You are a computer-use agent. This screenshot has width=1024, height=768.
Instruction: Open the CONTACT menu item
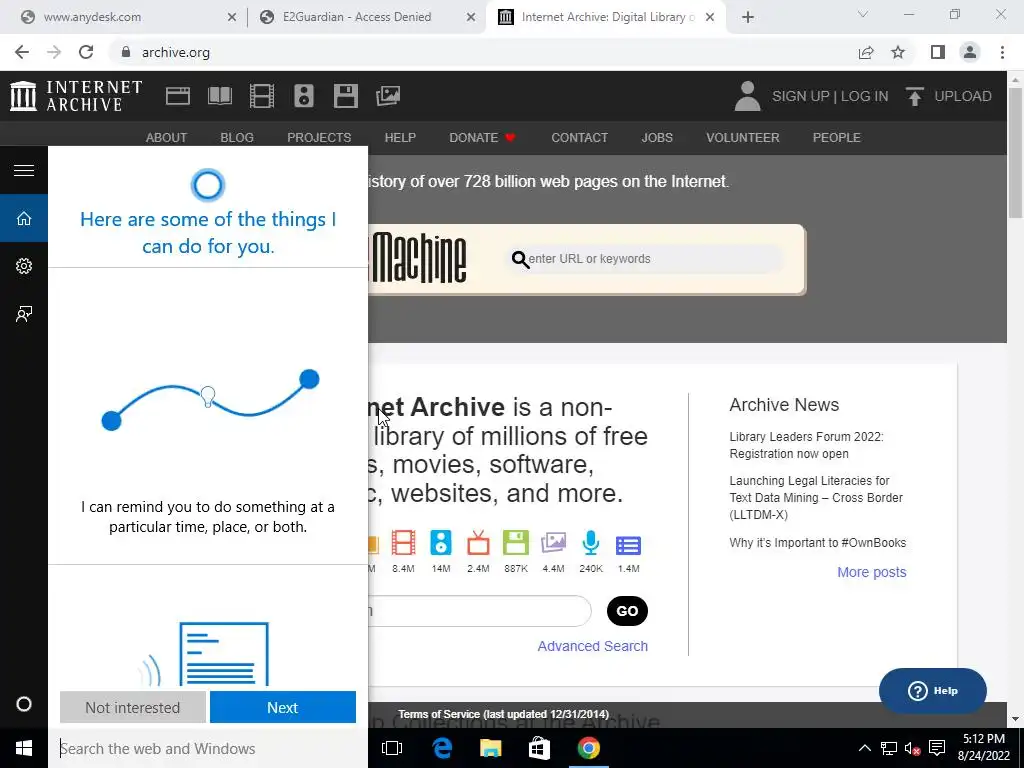pyautogui.click(x=579, y=138)
